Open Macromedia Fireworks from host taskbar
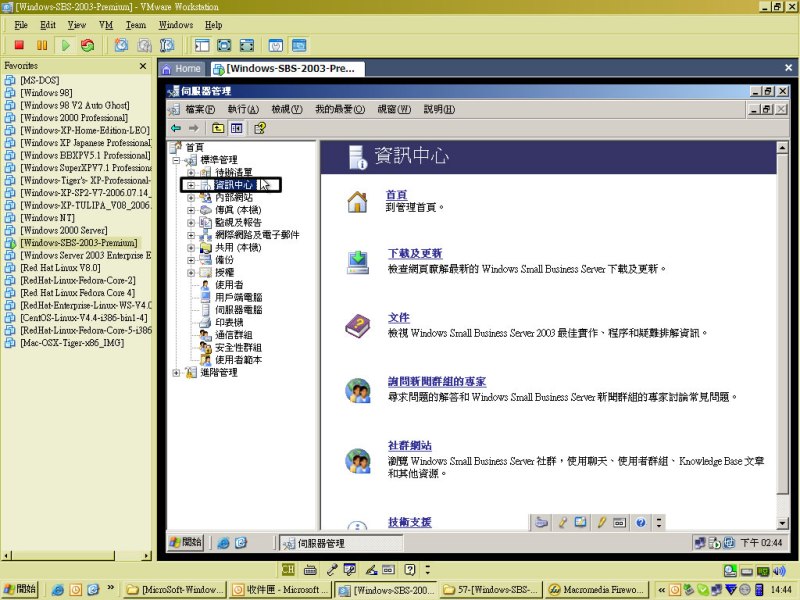The width and height of the screenshot is (800, 600). [x=597, y=590]
